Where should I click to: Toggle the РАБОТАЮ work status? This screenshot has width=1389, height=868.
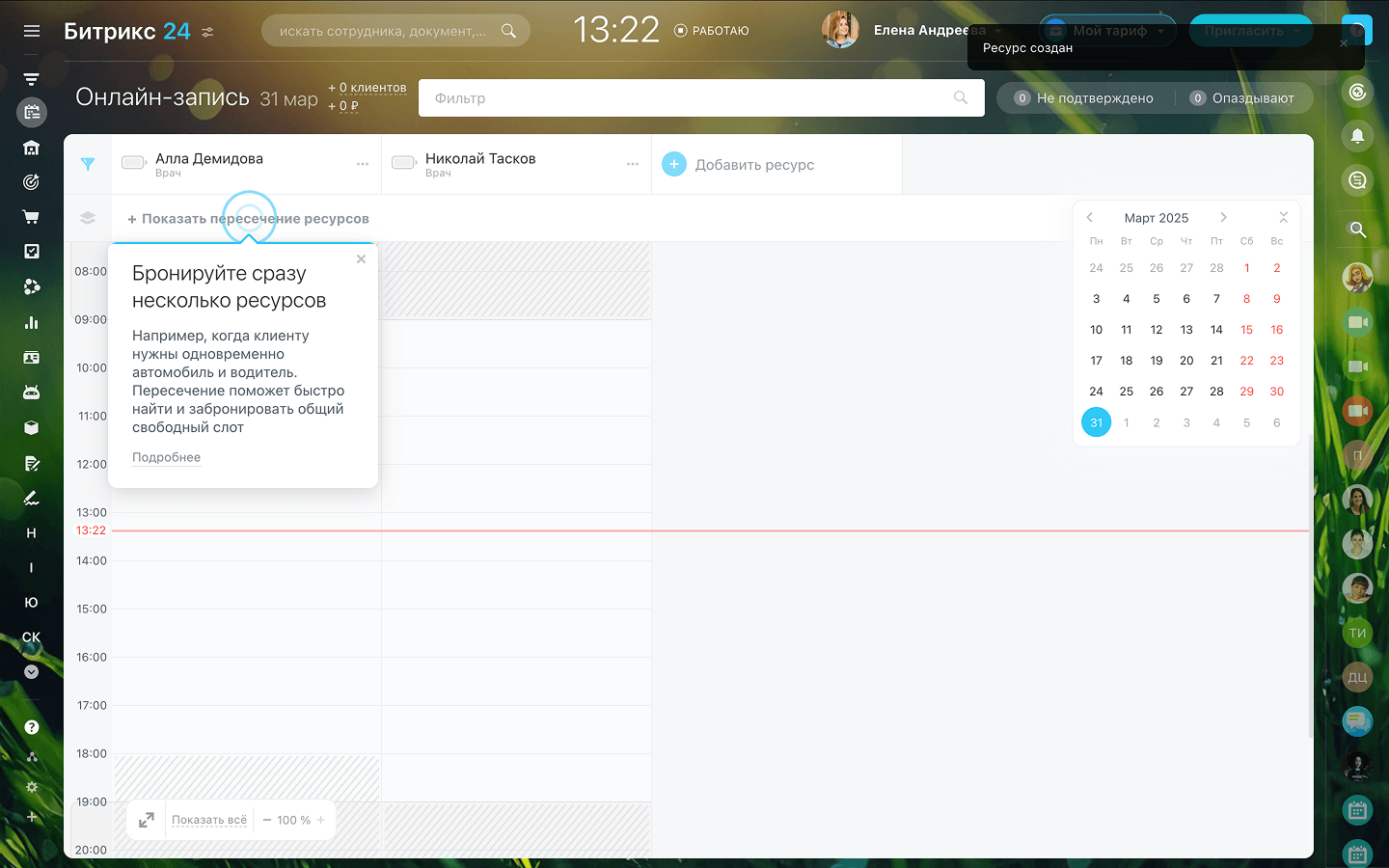[x=712, y=31]
